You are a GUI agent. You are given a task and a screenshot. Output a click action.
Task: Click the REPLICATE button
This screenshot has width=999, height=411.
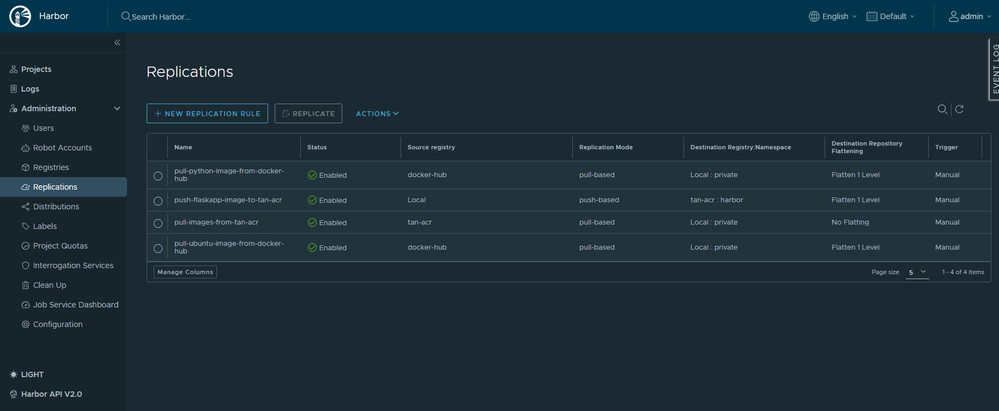(x=308, y=113)
